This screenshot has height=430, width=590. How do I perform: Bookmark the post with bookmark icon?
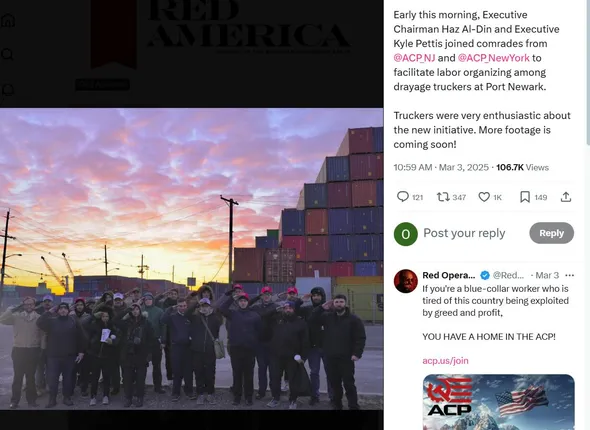(525, 197)
